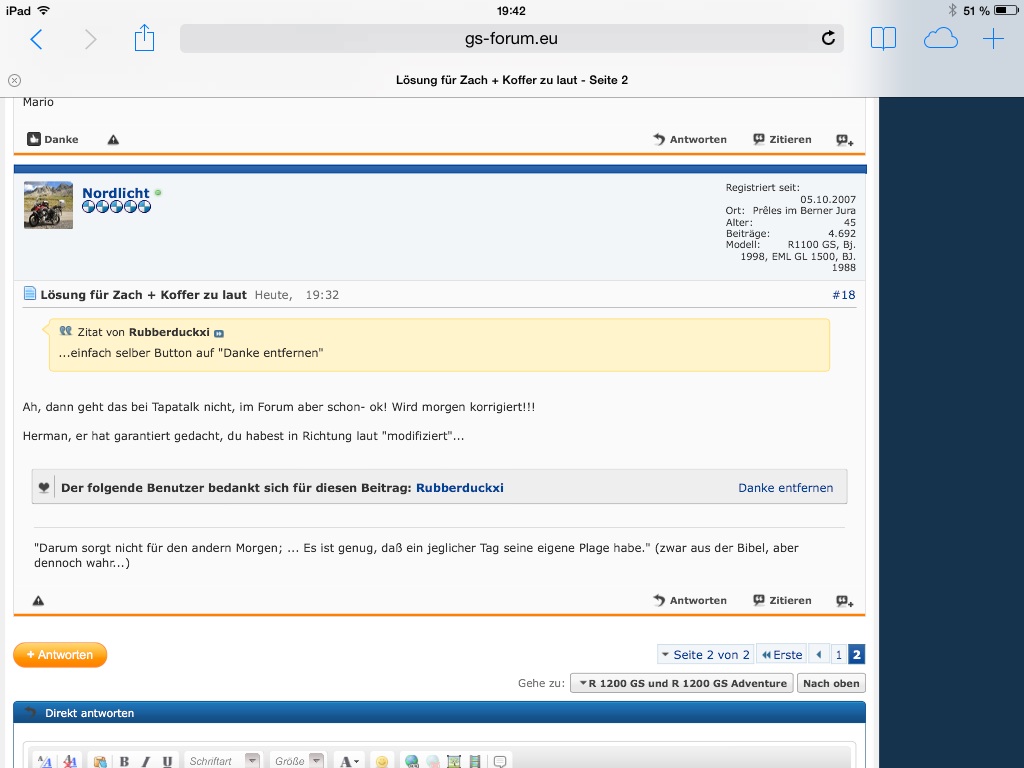Tap Safari's back navigation arrow
Screen dimensions: 1024x768
pyautogui.click(x=37, y=39)
